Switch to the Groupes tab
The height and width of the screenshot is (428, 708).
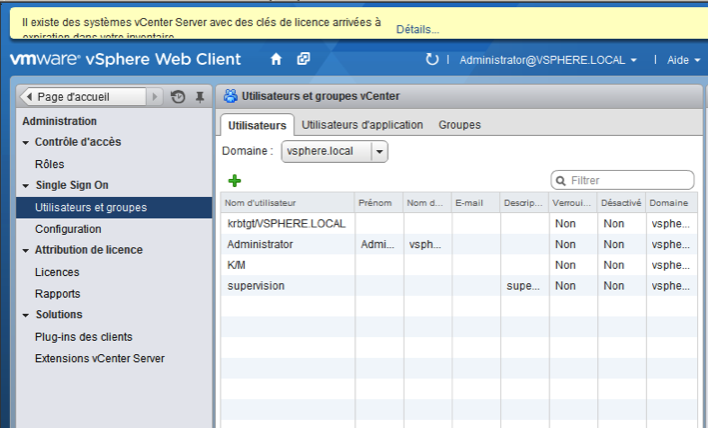pyautogui.click(x=459, y=125)
